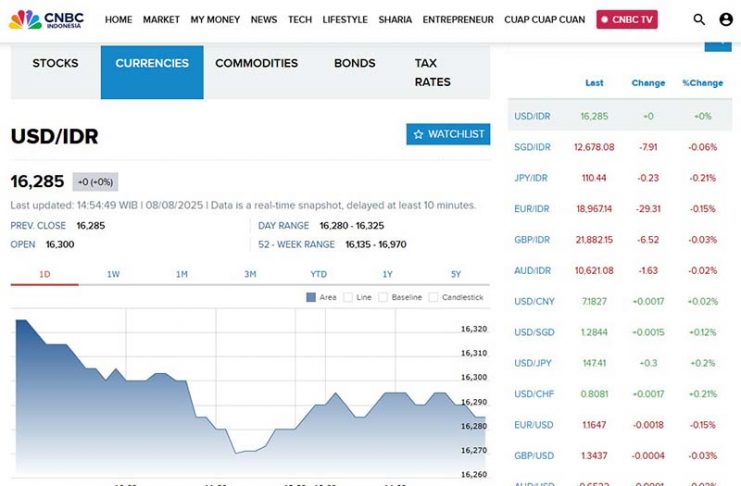Select the Area chart type
Image resolution: width=741 pixels, height=486 pixels.
coord(320,297)
